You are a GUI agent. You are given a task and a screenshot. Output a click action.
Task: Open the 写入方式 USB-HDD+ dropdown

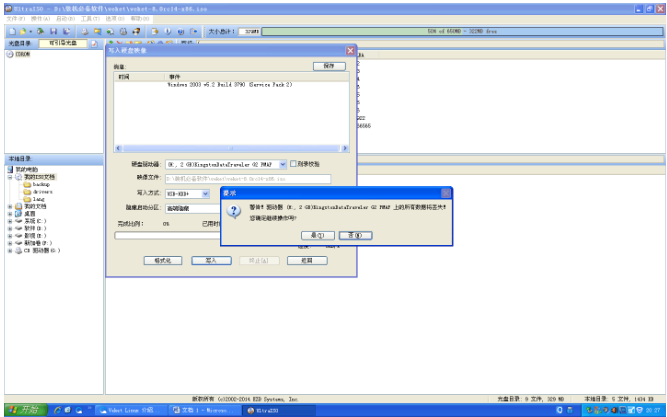tap(205, 194)
